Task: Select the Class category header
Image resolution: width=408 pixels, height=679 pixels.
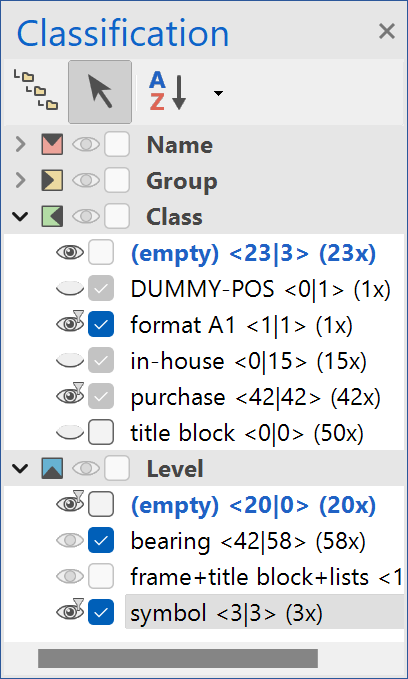Action: point(175,217)
